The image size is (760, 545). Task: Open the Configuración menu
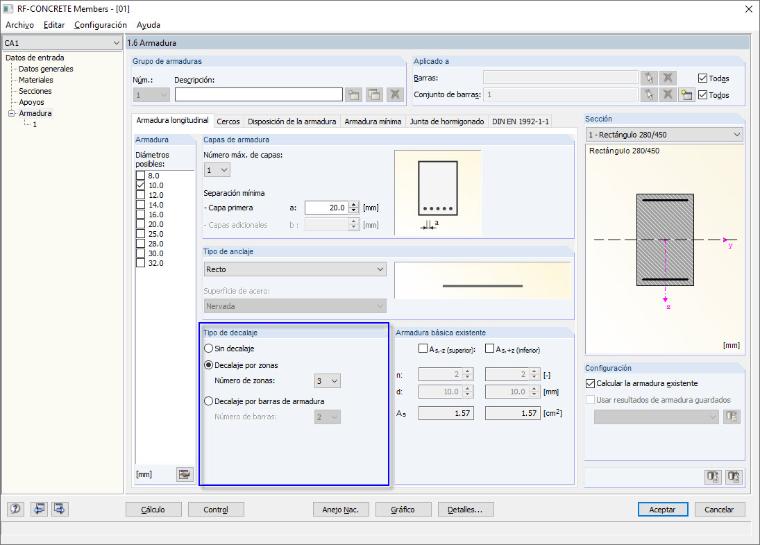100,25
